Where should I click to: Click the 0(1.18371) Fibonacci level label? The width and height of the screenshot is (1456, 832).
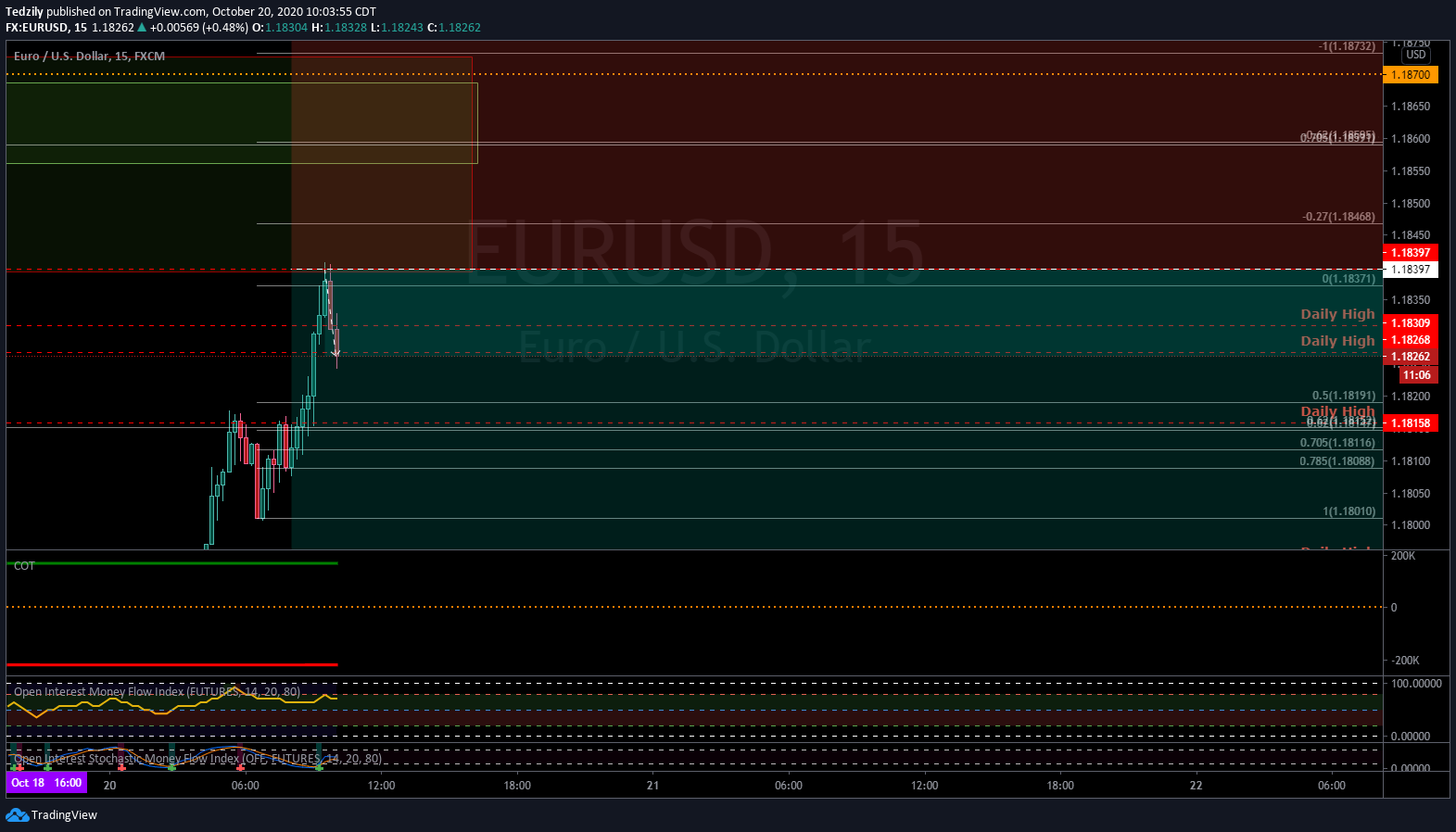[1348, 279]
